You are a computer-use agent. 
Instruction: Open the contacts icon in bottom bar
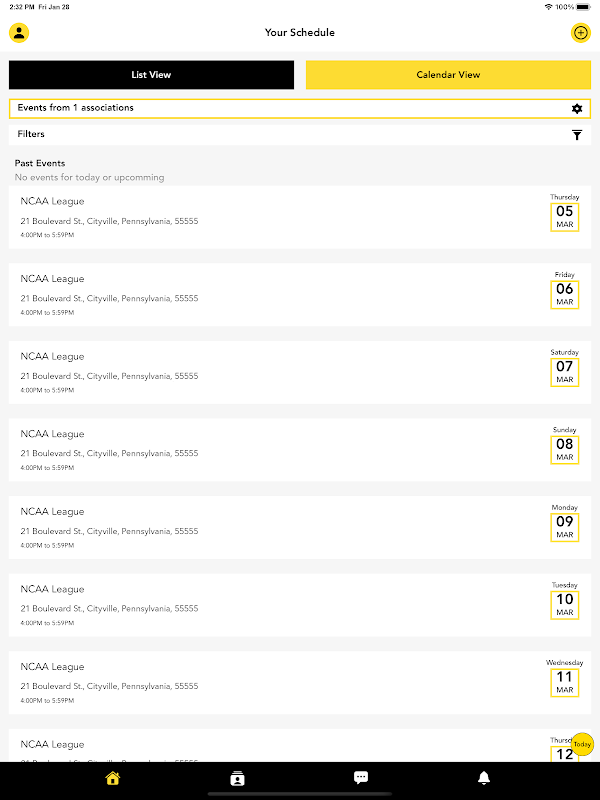tap(237, 778)
